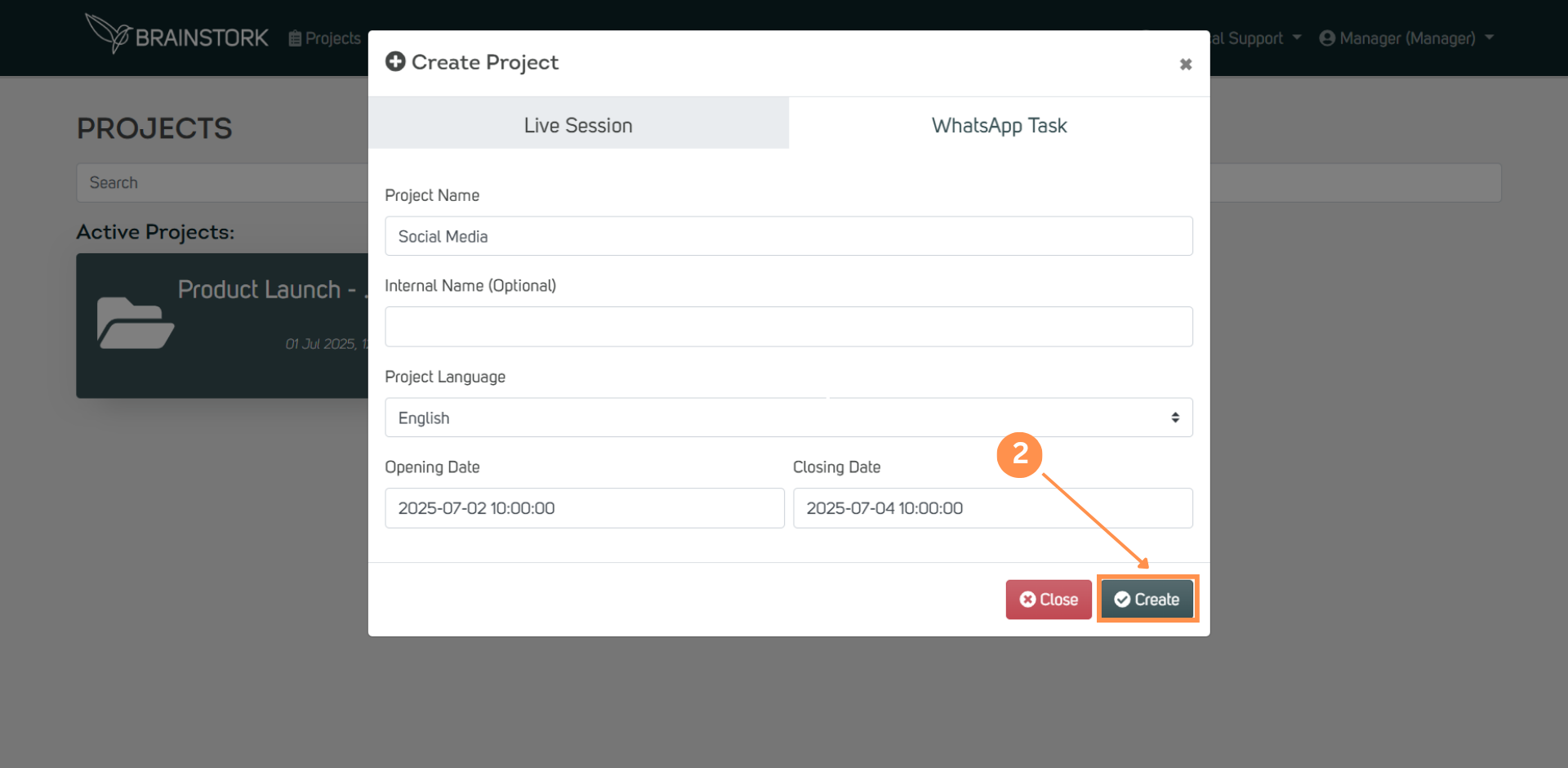Viewport: 1568px width, 768px height.
Task: Switch to the Live Session tab
Action: [578, 125]
